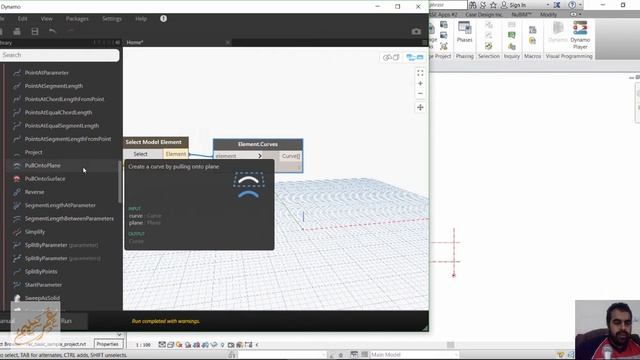Image resolution: width=640 pixels, height=360 pixels.
Task: Select PointsAtEqualSegmentLength in library
Action: tap(62, 126)
